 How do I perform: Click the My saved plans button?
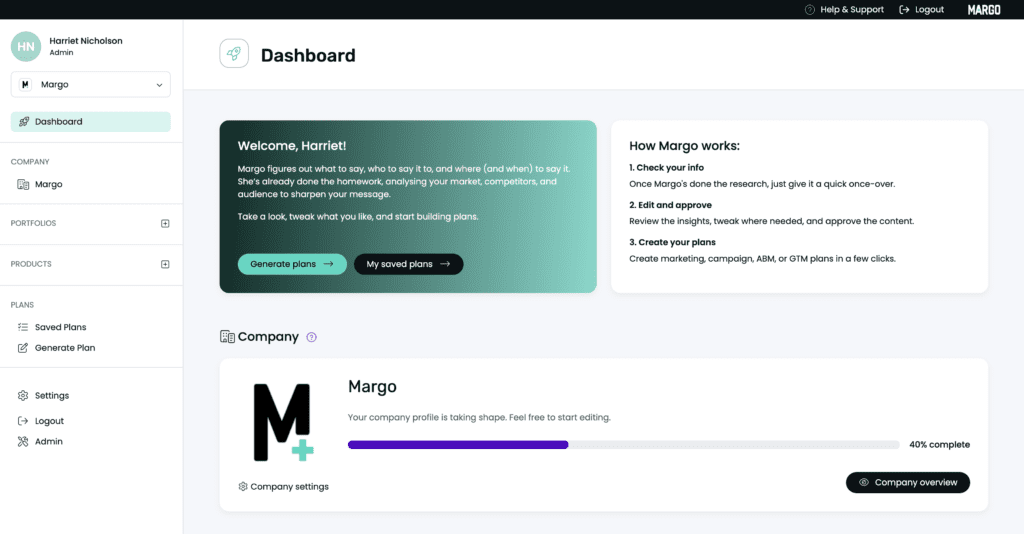[409, 264]
